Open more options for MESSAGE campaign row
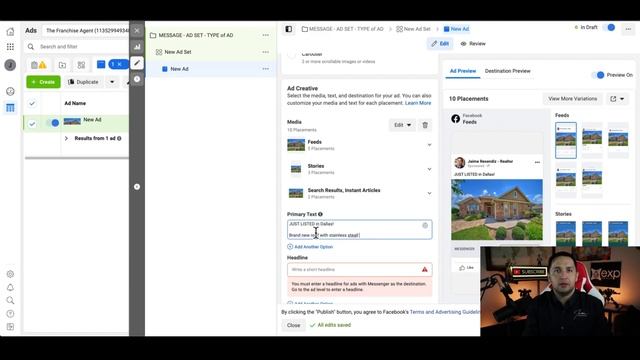 266,36
